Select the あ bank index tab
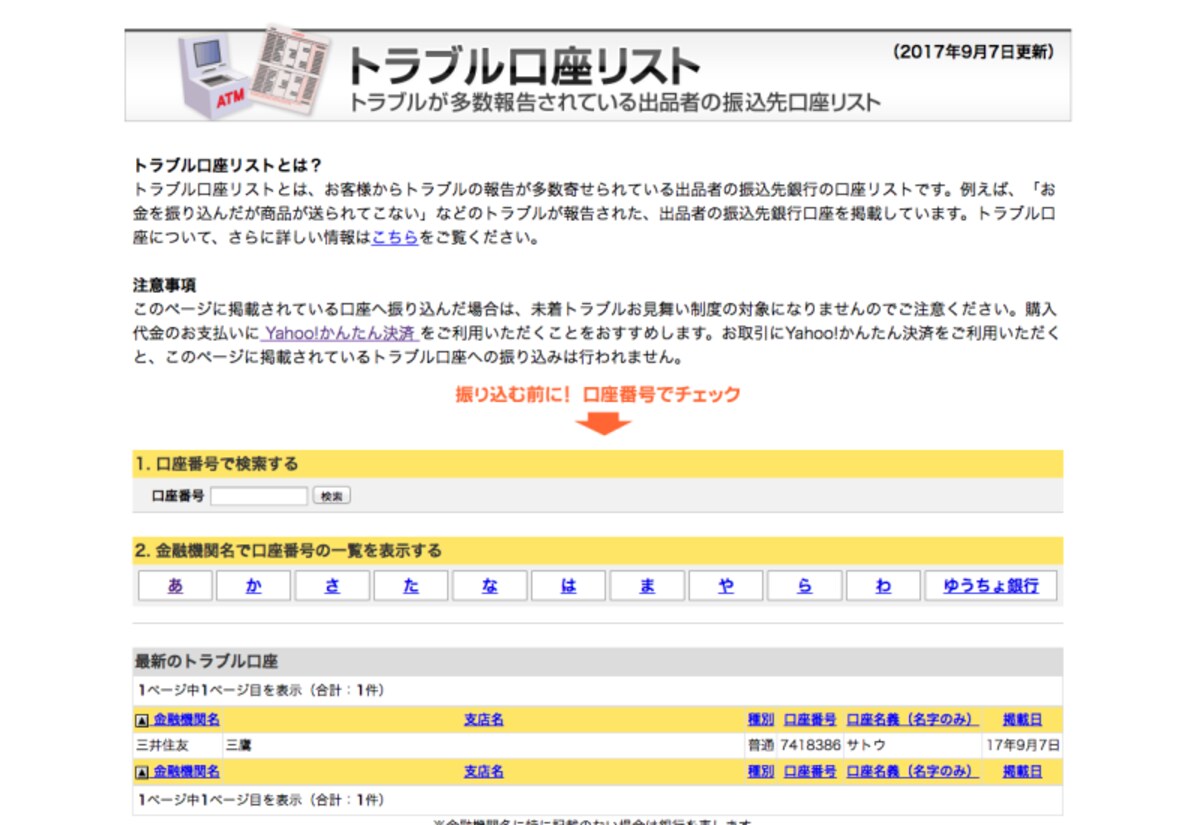 point(175,586)
